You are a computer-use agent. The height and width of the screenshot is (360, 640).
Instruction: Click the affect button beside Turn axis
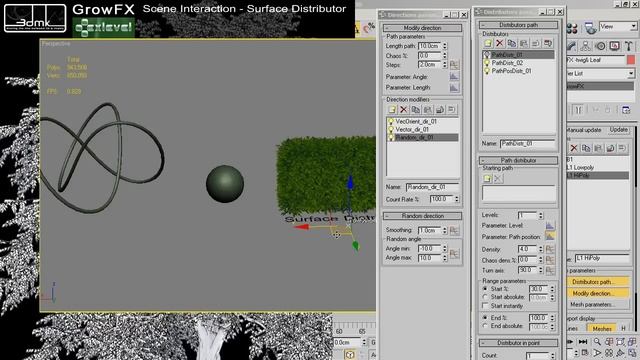coord(550,270)
